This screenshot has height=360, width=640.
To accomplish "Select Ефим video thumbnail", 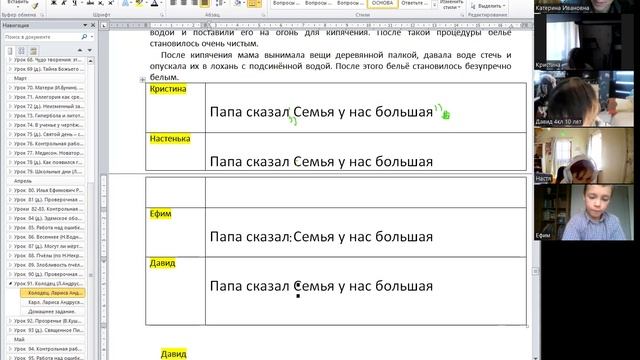I will pos(584,213).
